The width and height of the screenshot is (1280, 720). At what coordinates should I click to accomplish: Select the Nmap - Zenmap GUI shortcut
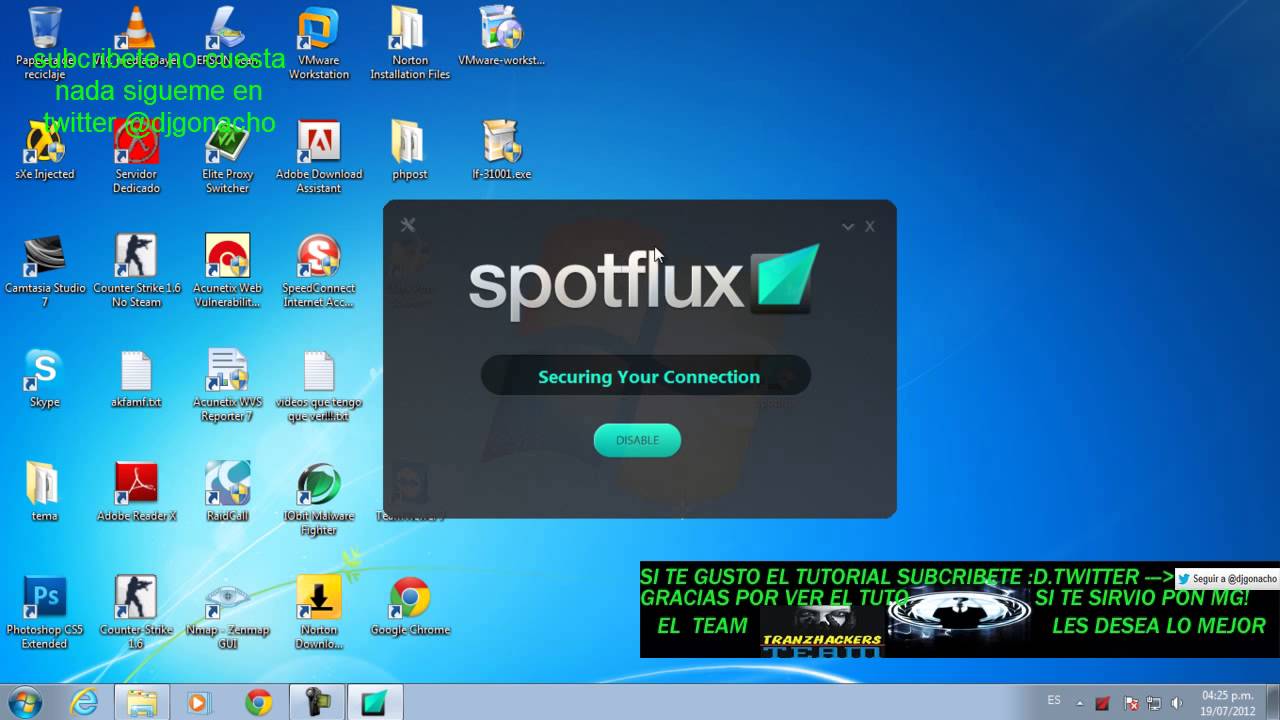228,613
